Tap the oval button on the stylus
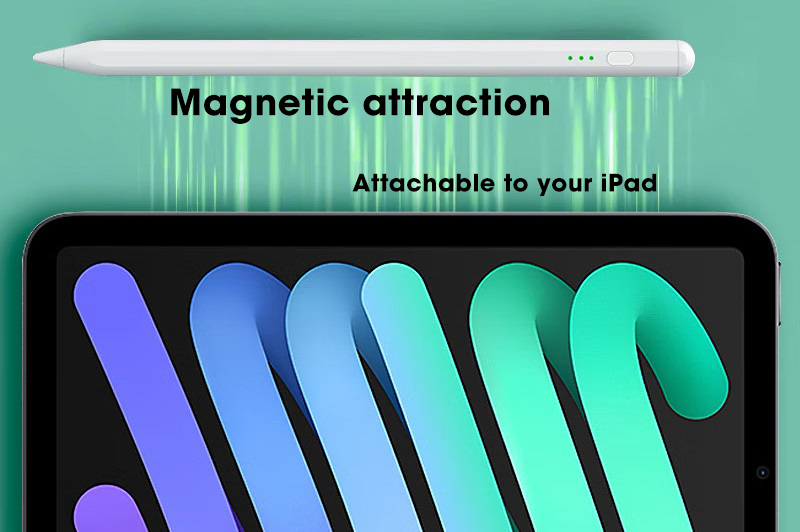This screenshot has height=532, width=800. click(620, 58)
